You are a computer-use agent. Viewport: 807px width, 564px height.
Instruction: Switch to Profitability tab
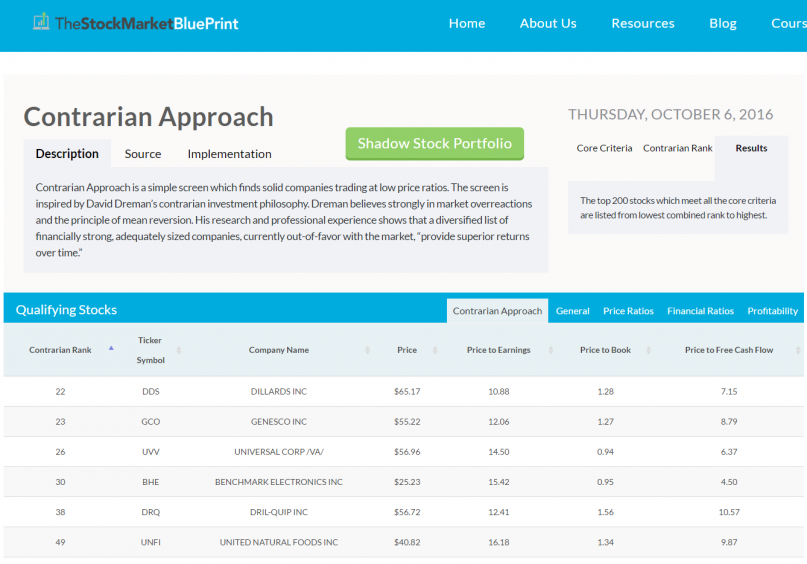(x=773, y=311)
